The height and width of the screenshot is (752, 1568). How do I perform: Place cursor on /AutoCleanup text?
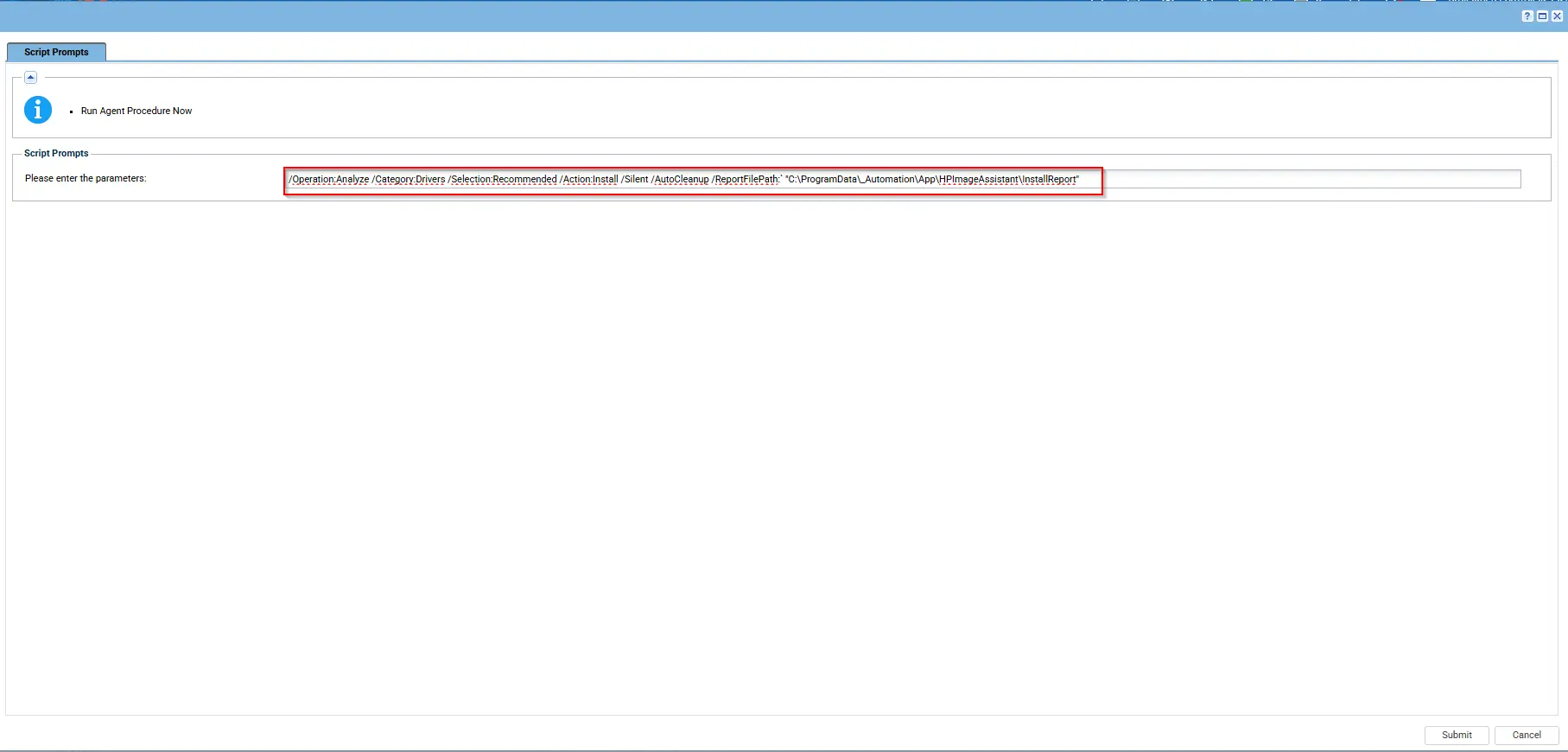coord(681,180)
